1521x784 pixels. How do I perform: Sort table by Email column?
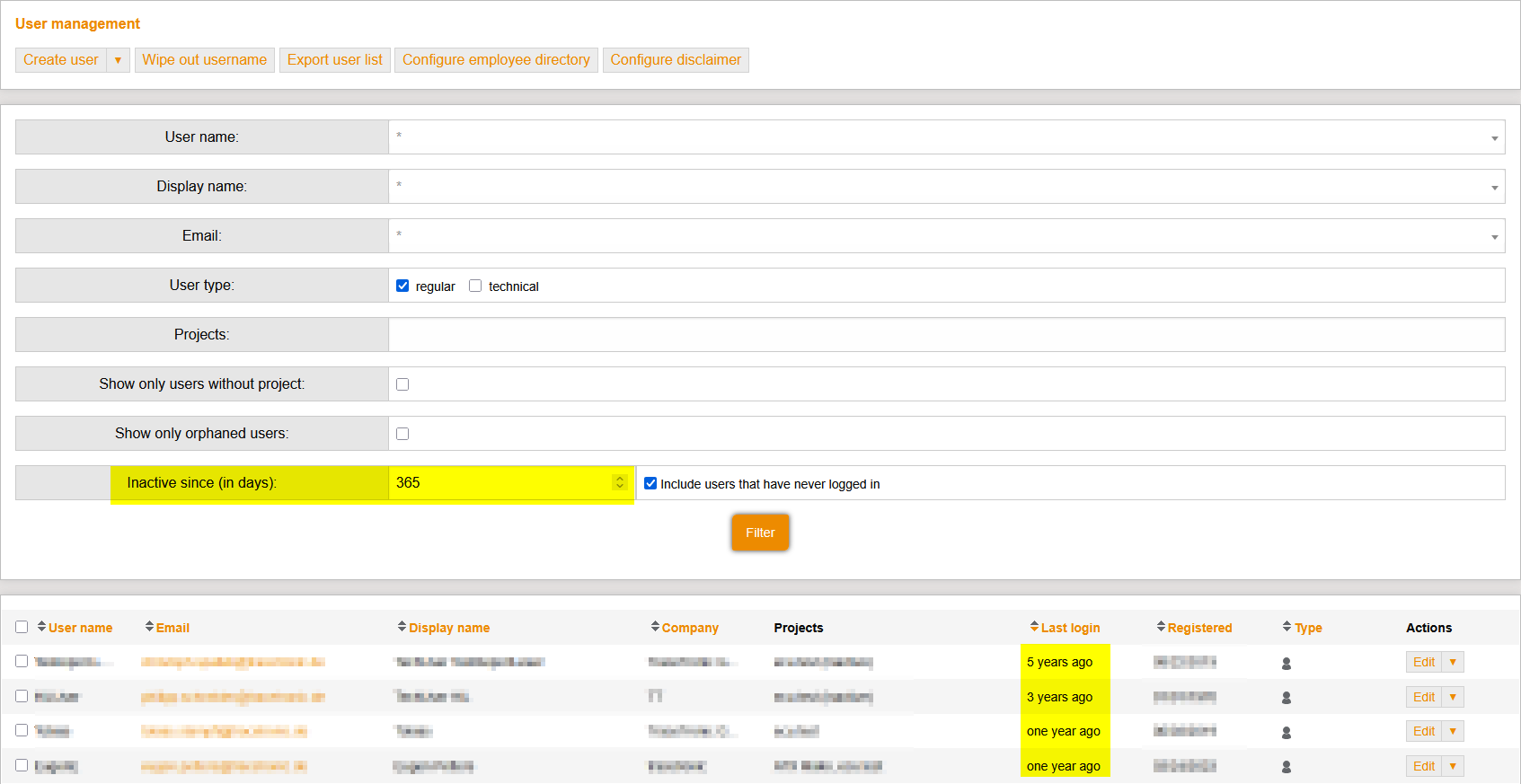point(172,628)
